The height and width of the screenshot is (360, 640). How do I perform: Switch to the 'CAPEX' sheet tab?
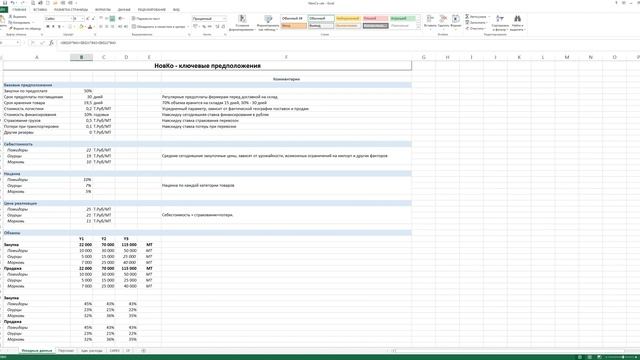click(115, 351)
